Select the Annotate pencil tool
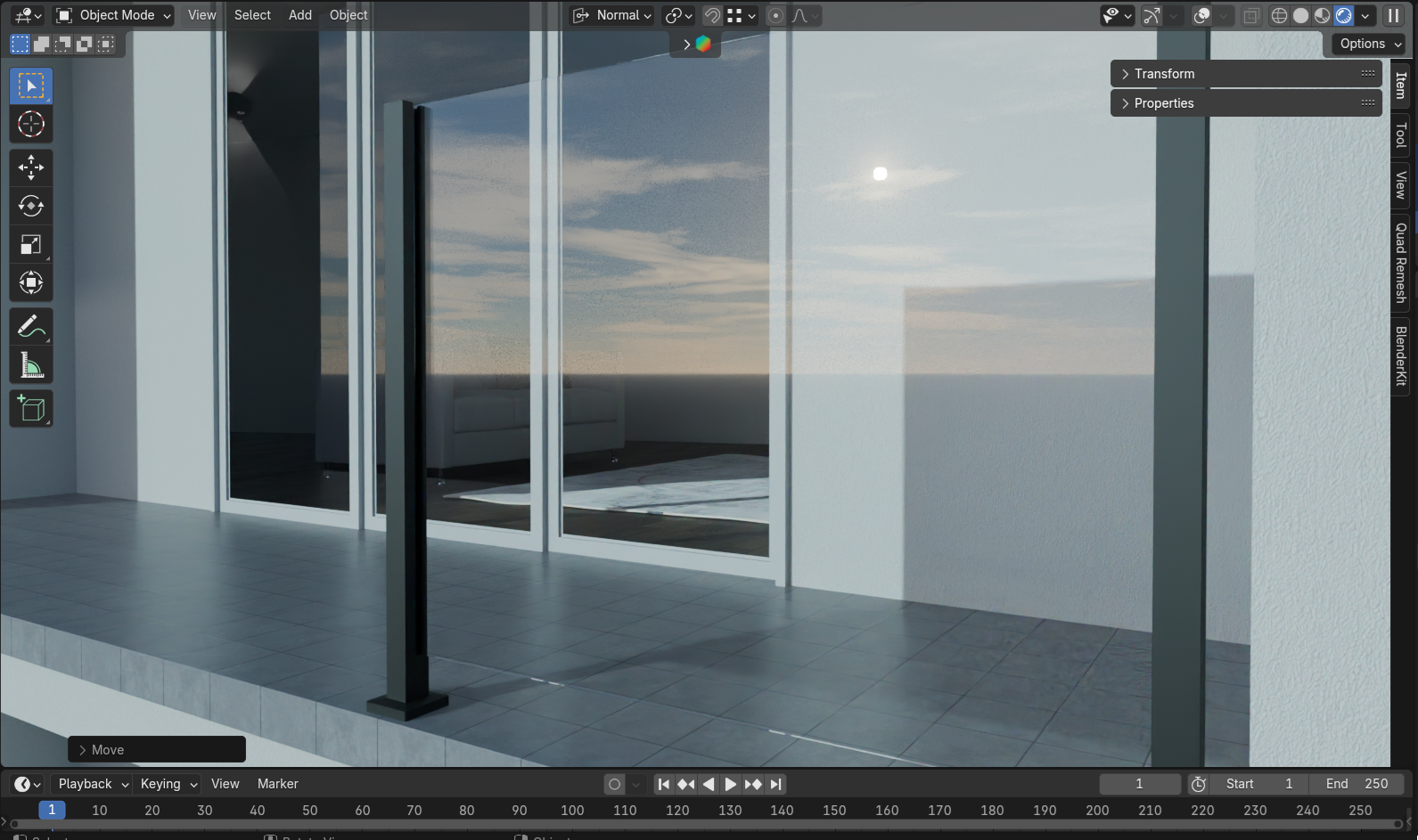This screenshot has width=1418, height=840. point(31,327)
